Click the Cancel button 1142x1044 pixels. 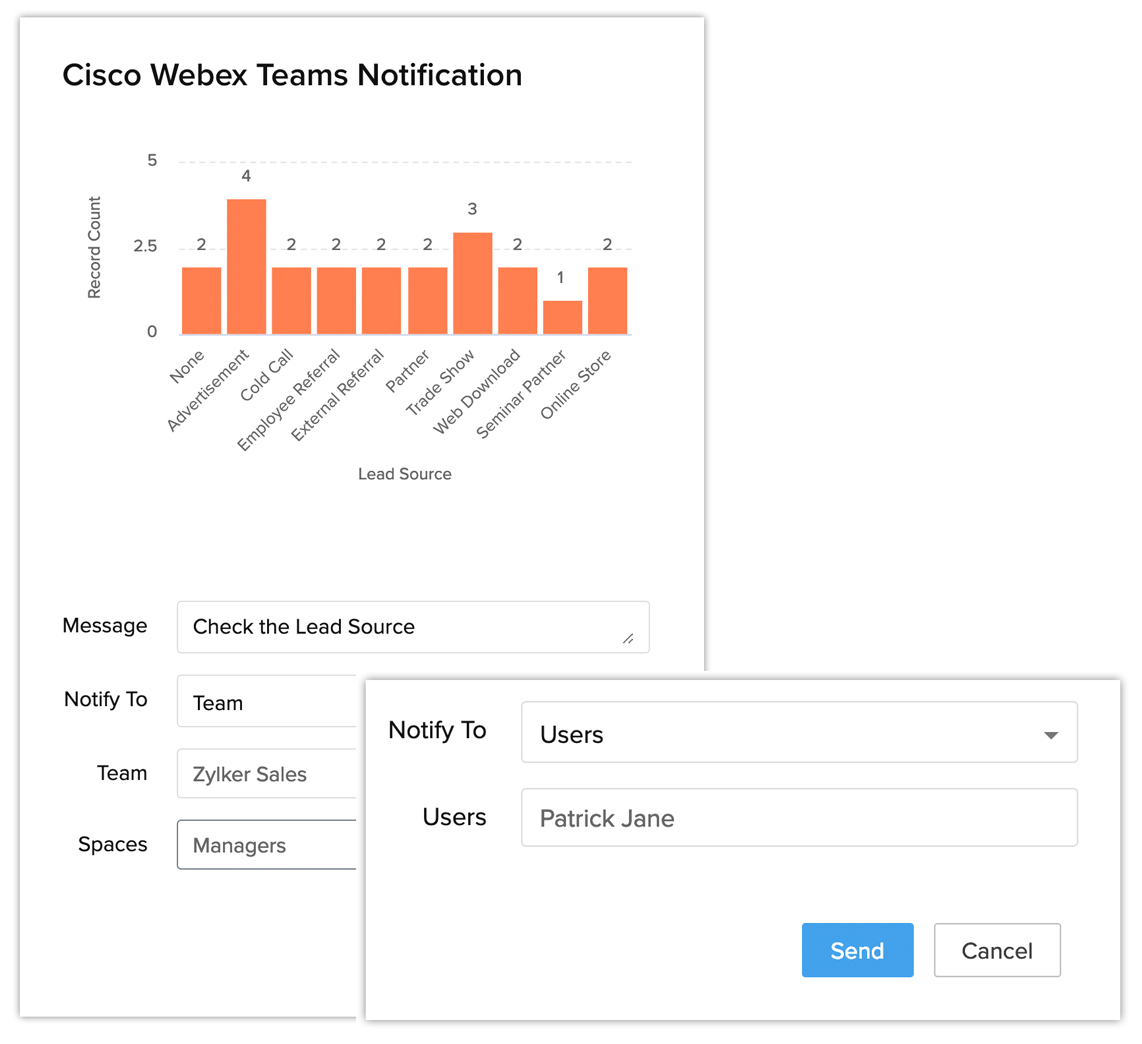click(996, 949)
